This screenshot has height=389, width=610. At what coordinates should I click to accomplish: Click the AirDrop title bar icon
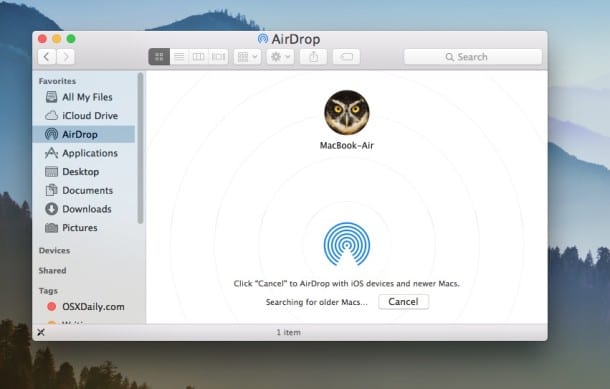point(263,39)
